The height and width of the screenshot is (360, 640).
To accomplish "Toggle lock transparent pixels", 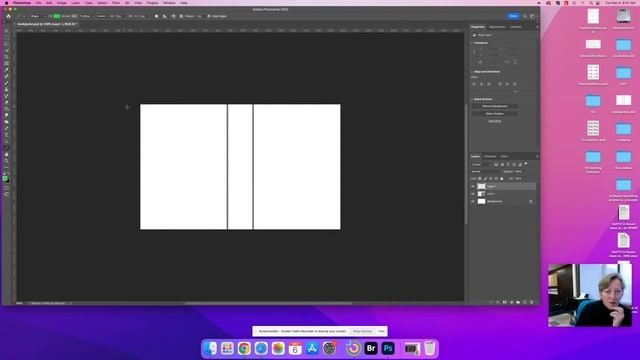I will point(480,179).
